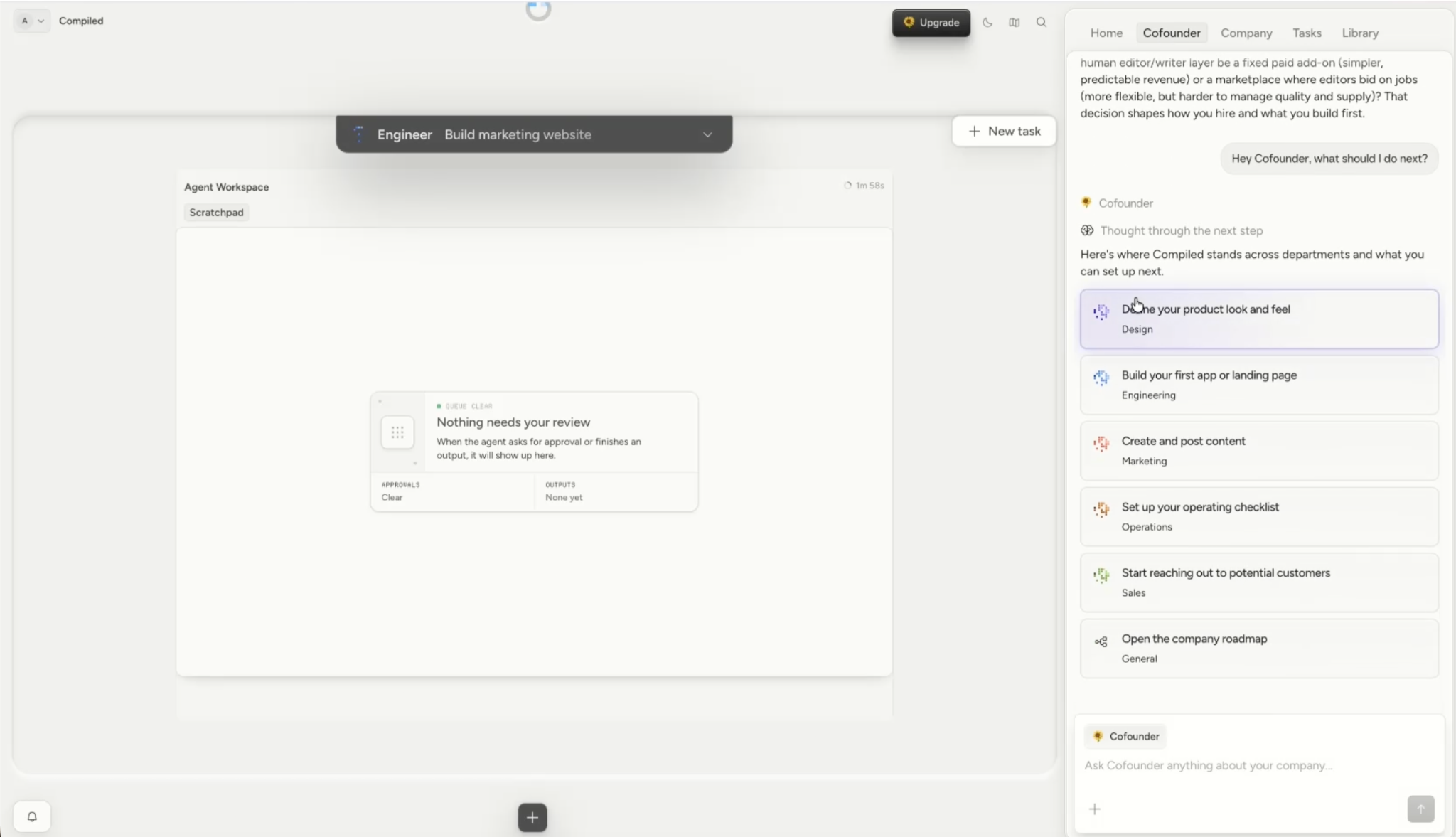Select Start reaching out to potential customers

(x=1259, y=582)
